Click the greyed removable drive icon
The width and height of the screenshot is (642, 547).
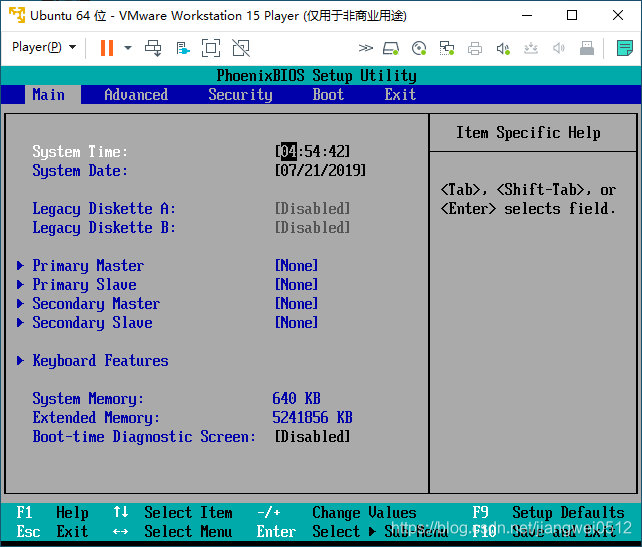click(587, 48)
